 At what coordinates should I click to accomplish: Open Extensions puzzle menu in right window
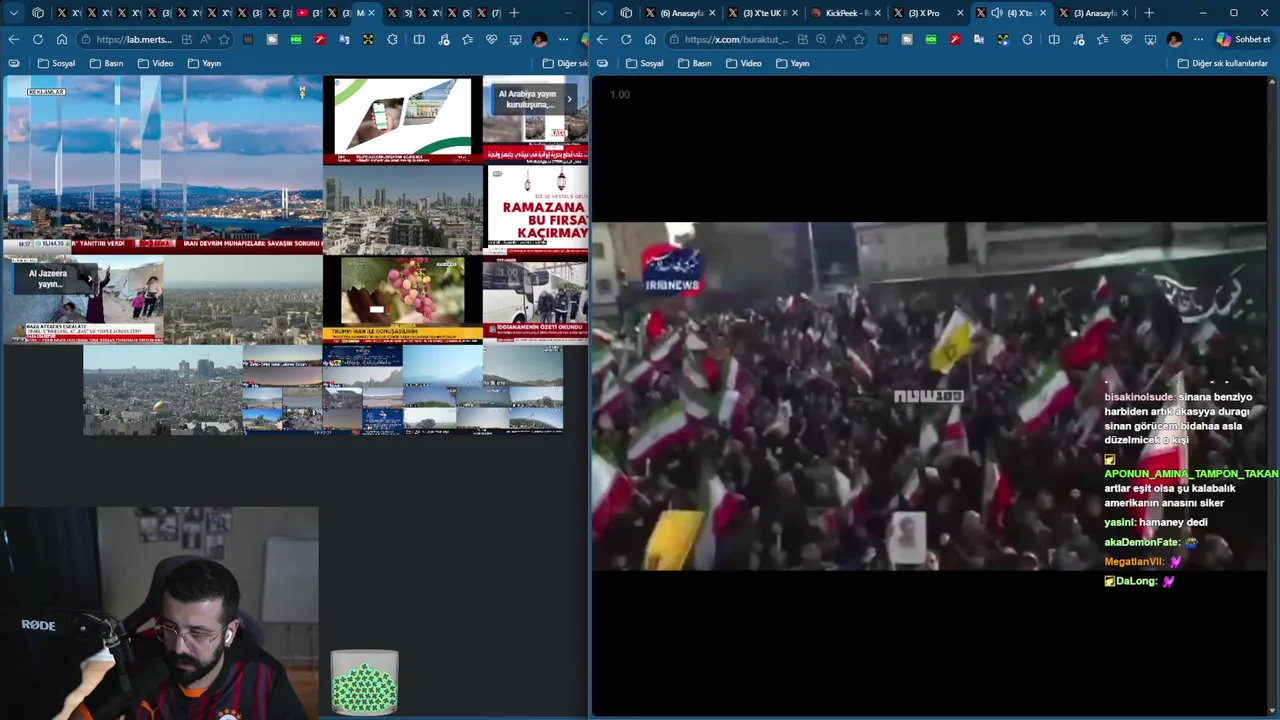coord(1027,39)
